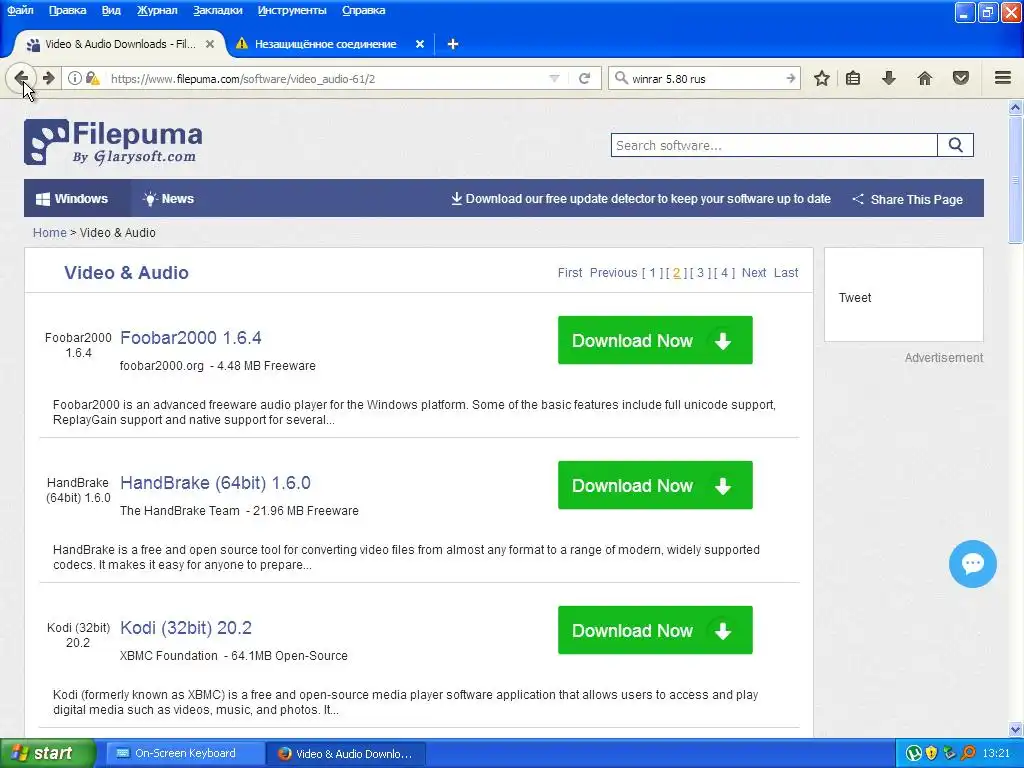
Task: Open the Справка menu
Action: pos(363,10)
